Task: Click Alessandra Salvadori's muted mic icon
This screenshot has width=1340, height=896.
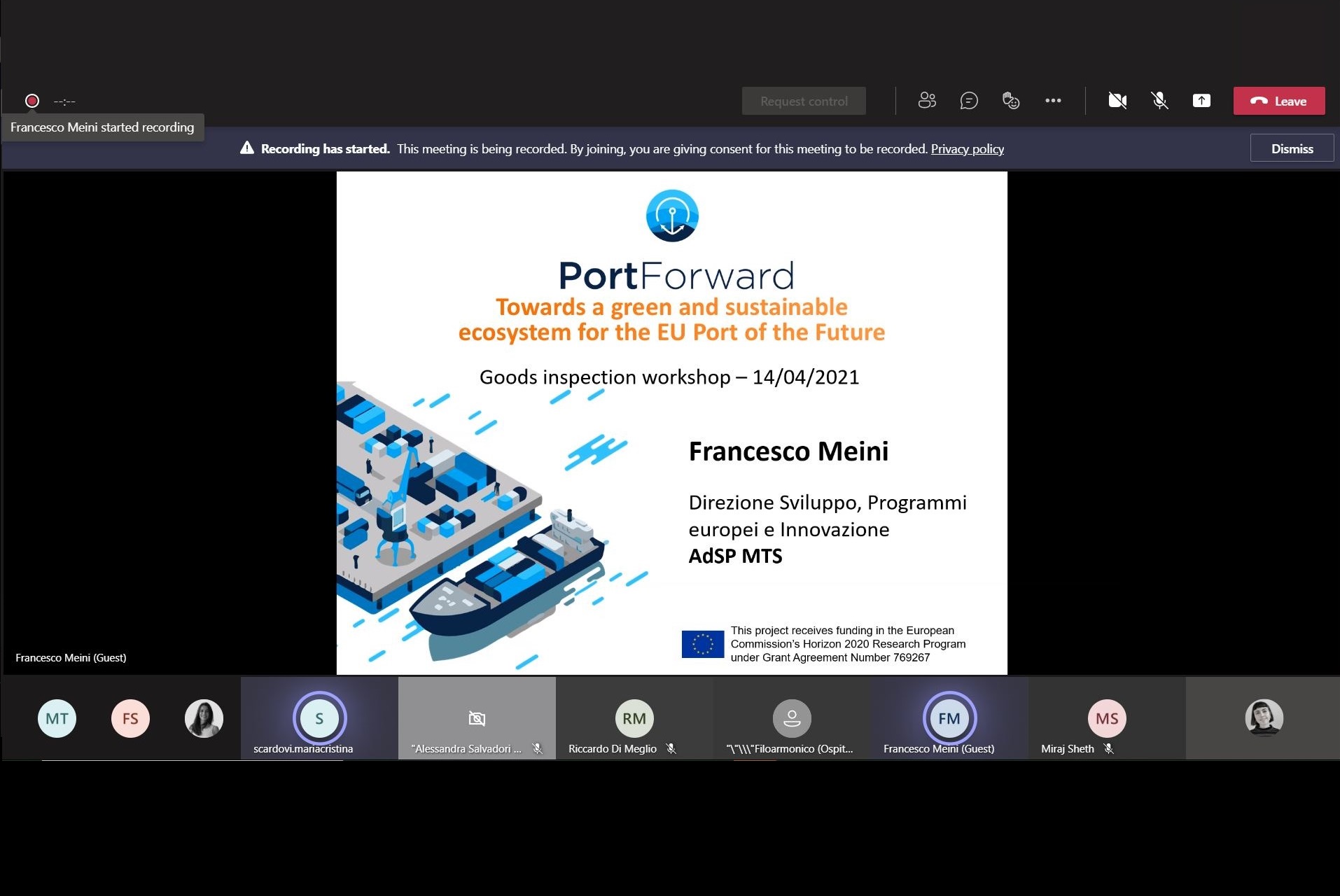Action: tap(538, 749)
